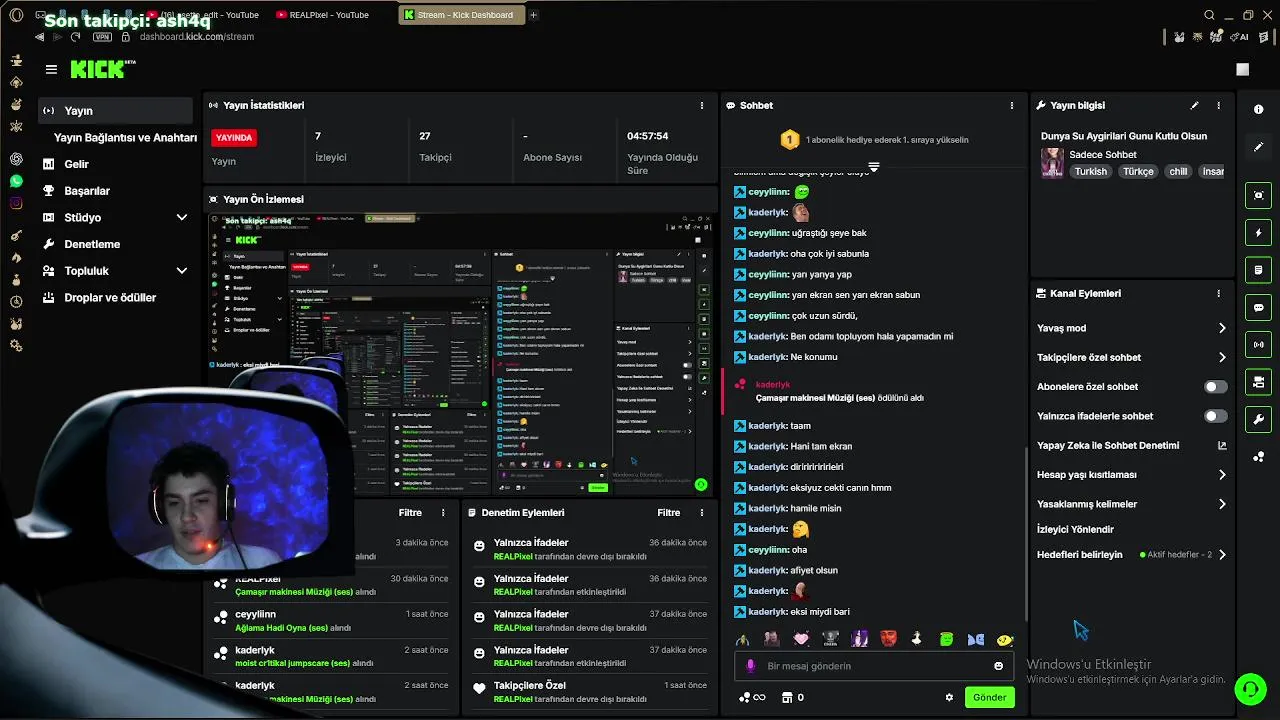Image resolution: width=1280 pixels, height=720 pixels.
Task: Click the info icon in right toolbar
Action: (1258, 109)
